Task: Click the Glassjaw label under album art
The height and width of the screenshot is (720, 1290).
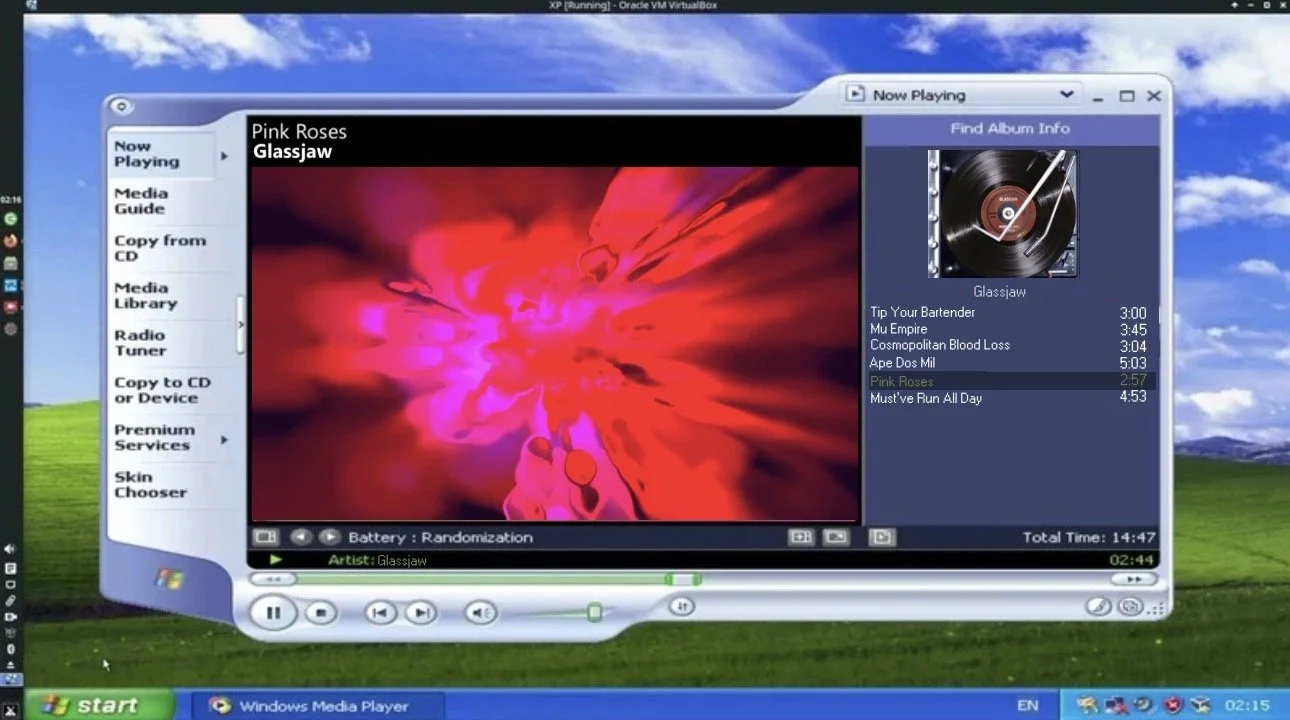Action: coord(999,292)
